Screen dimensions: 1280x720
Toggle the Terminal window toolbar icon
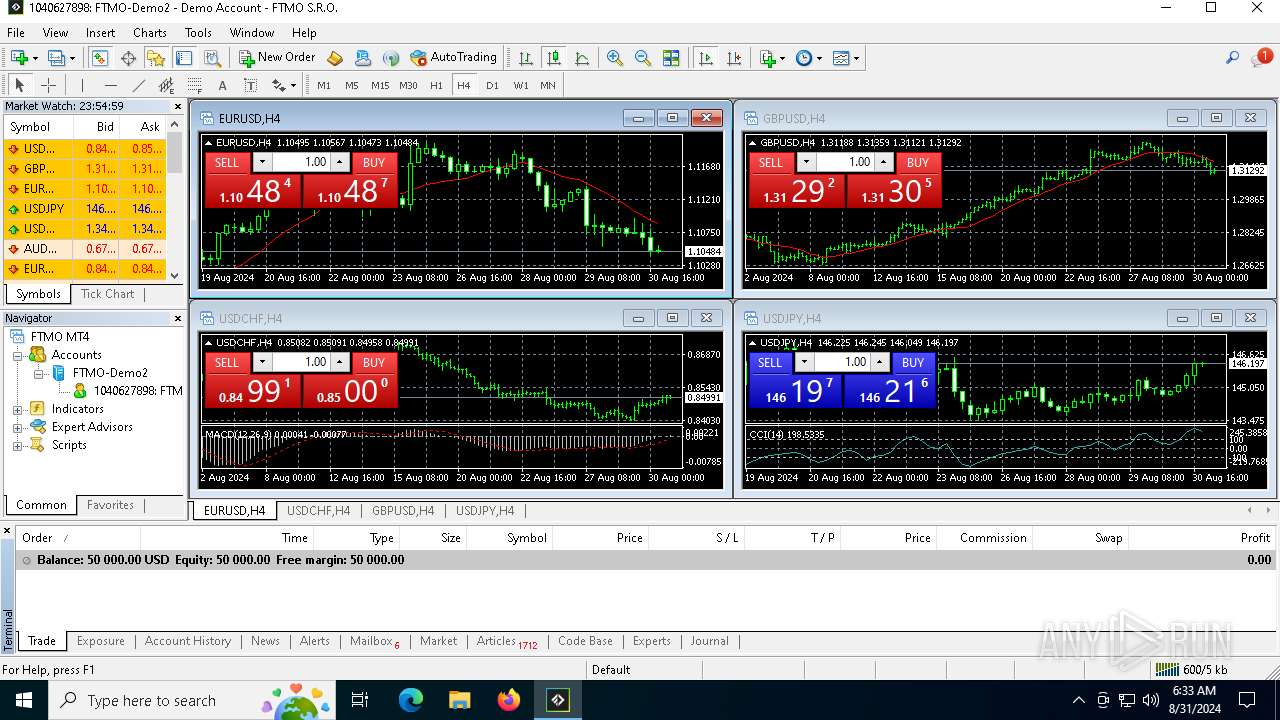tap(184, 58)
